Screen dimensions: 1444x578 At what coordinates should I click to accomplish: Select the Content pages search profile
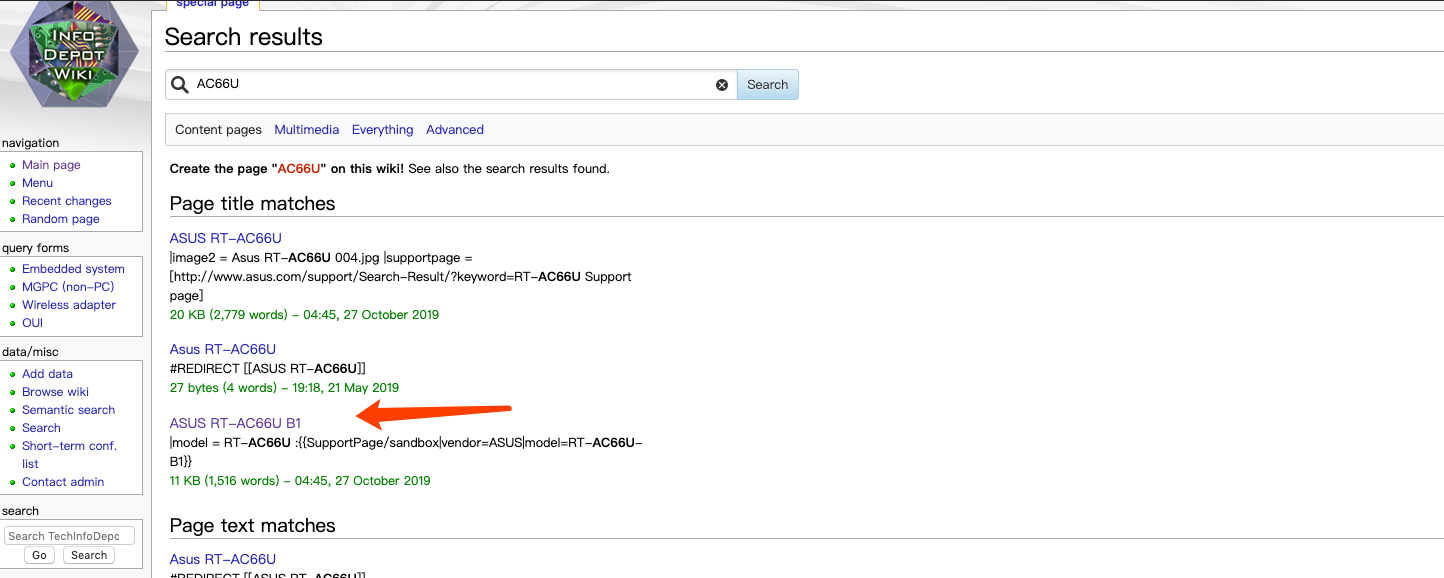coord(218,130)
